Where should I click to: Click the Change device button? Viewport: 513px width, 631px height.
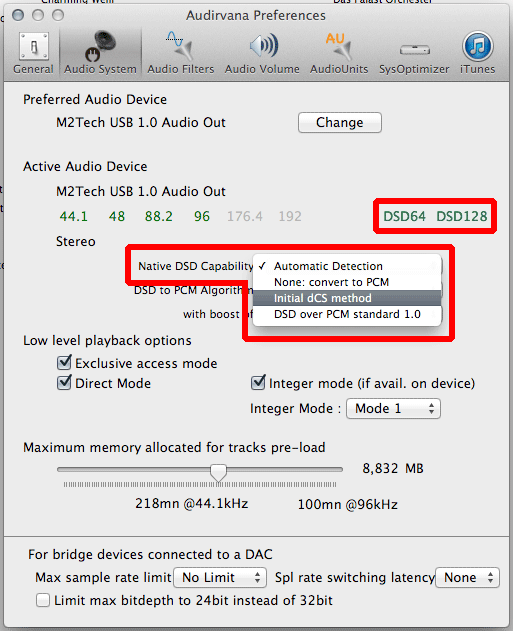point(340,122)
